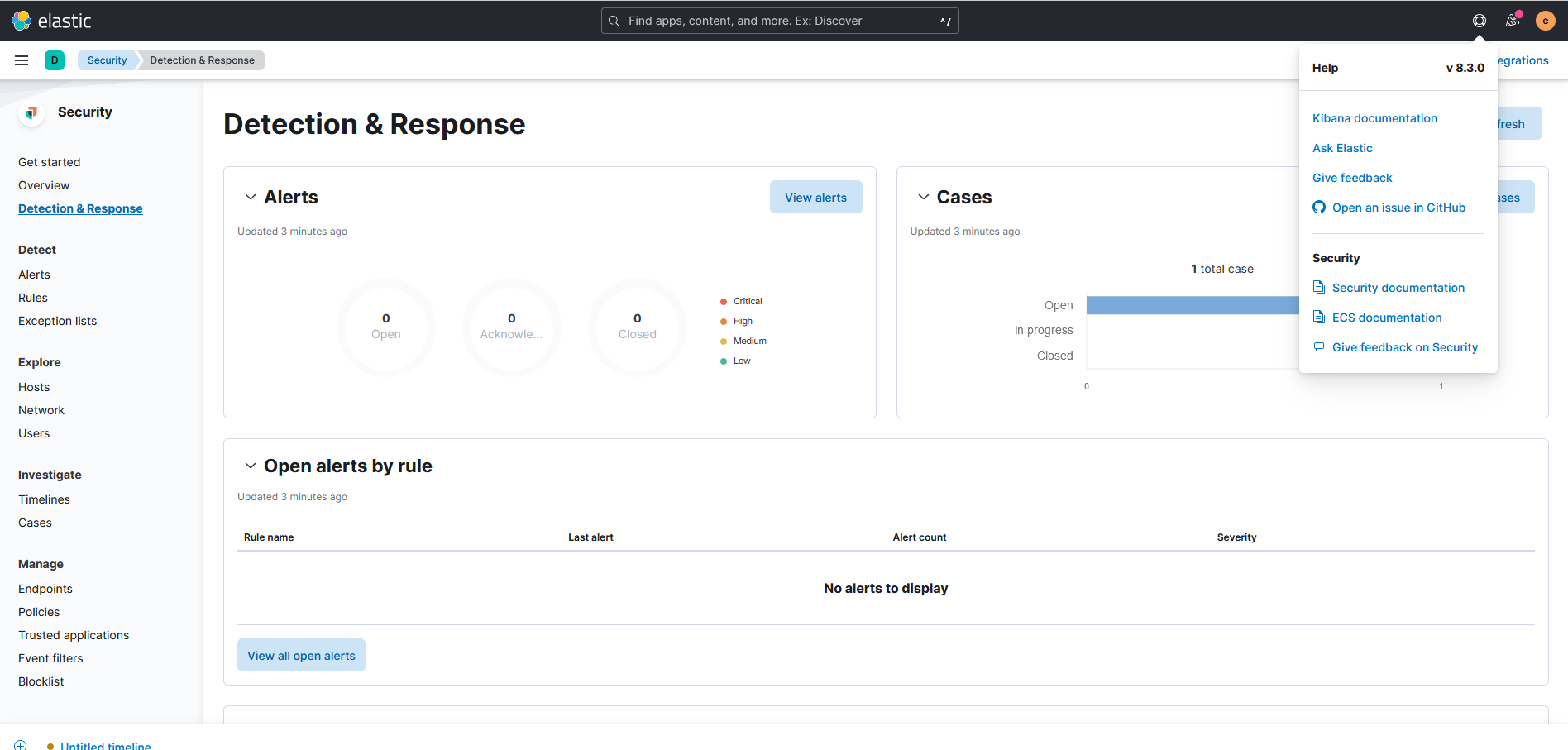Open Endpoints under Manage
Screen dimensions: 1568x750
click(45, 589)
